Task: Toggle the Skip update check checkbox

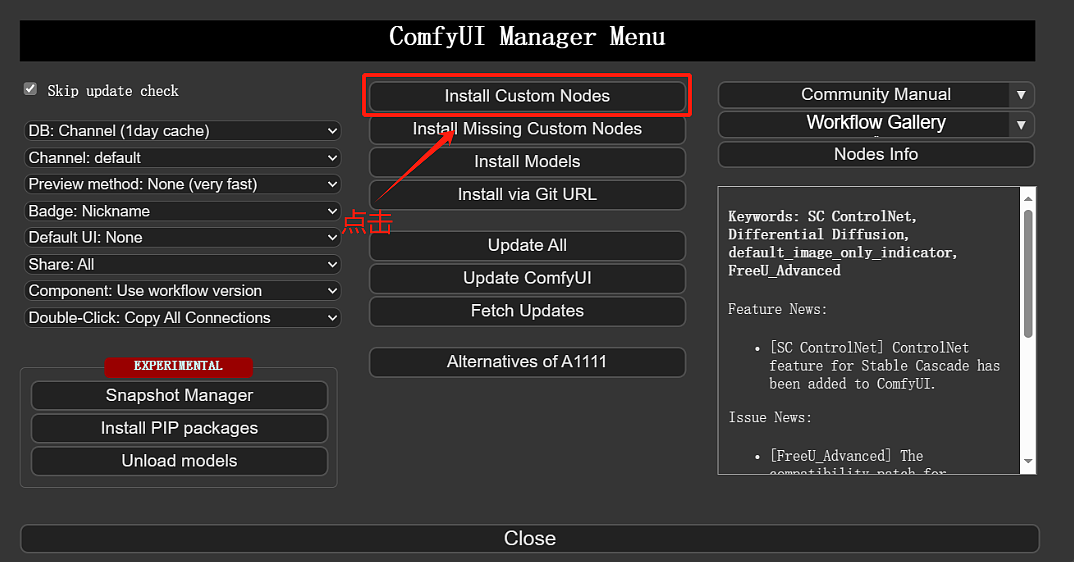Action: pos(30,89)
